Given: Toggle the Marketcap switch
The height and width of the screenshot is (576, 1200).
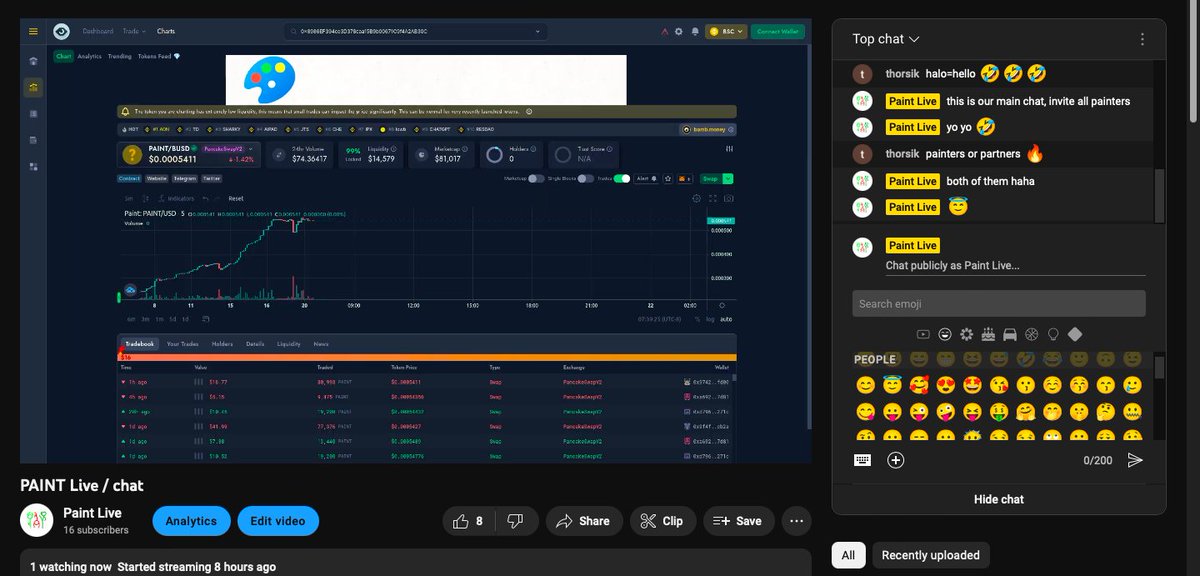Looking at the screenshot, I should coord(537,178).
